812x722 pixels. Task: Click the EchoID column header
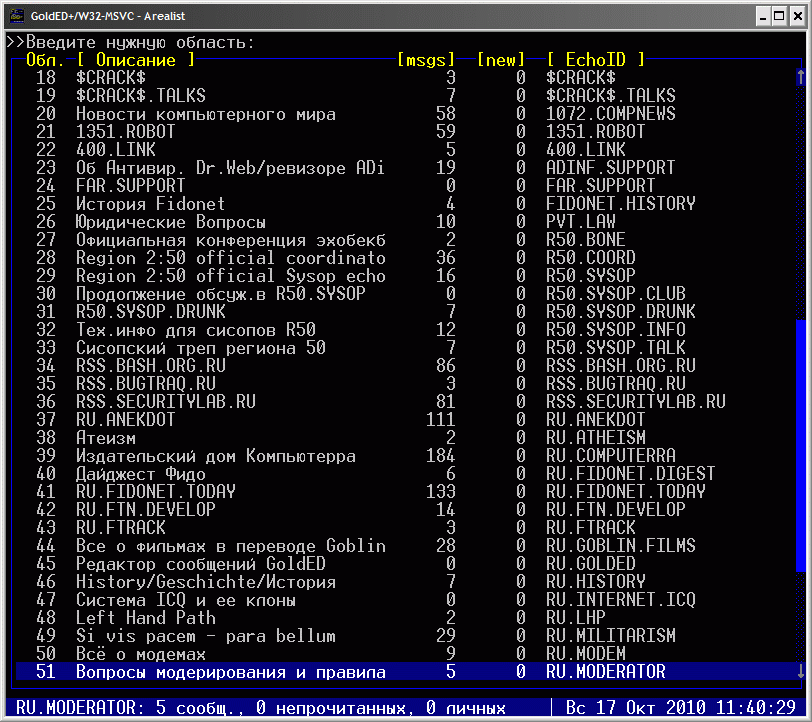tap(596, 60)
